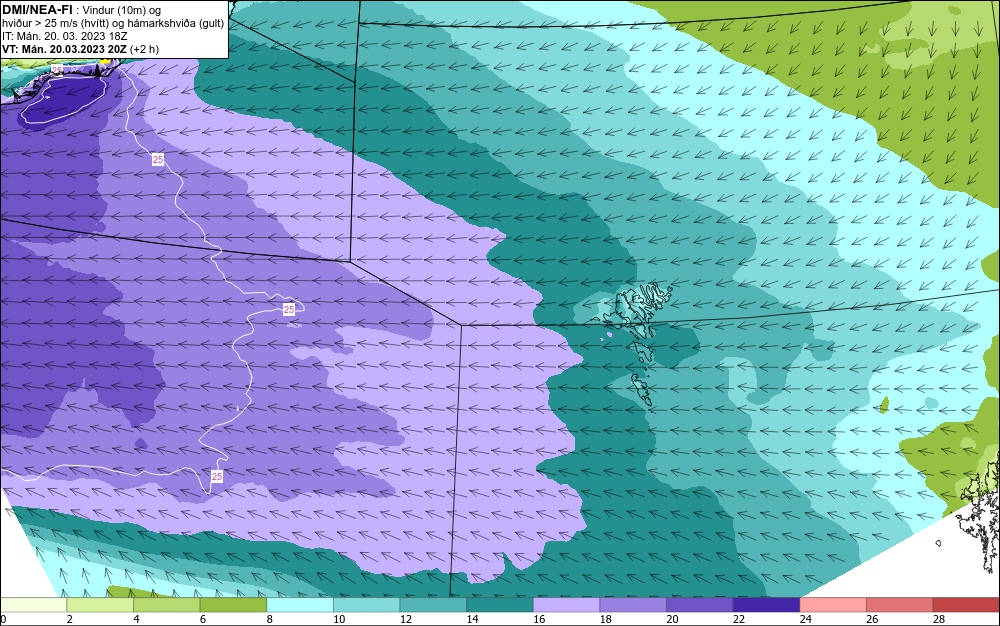Click the 20–22 m/s violet legend swatch
This screenshot has width=1000, height=626.
pyautogui.click(x=700, y=605)
